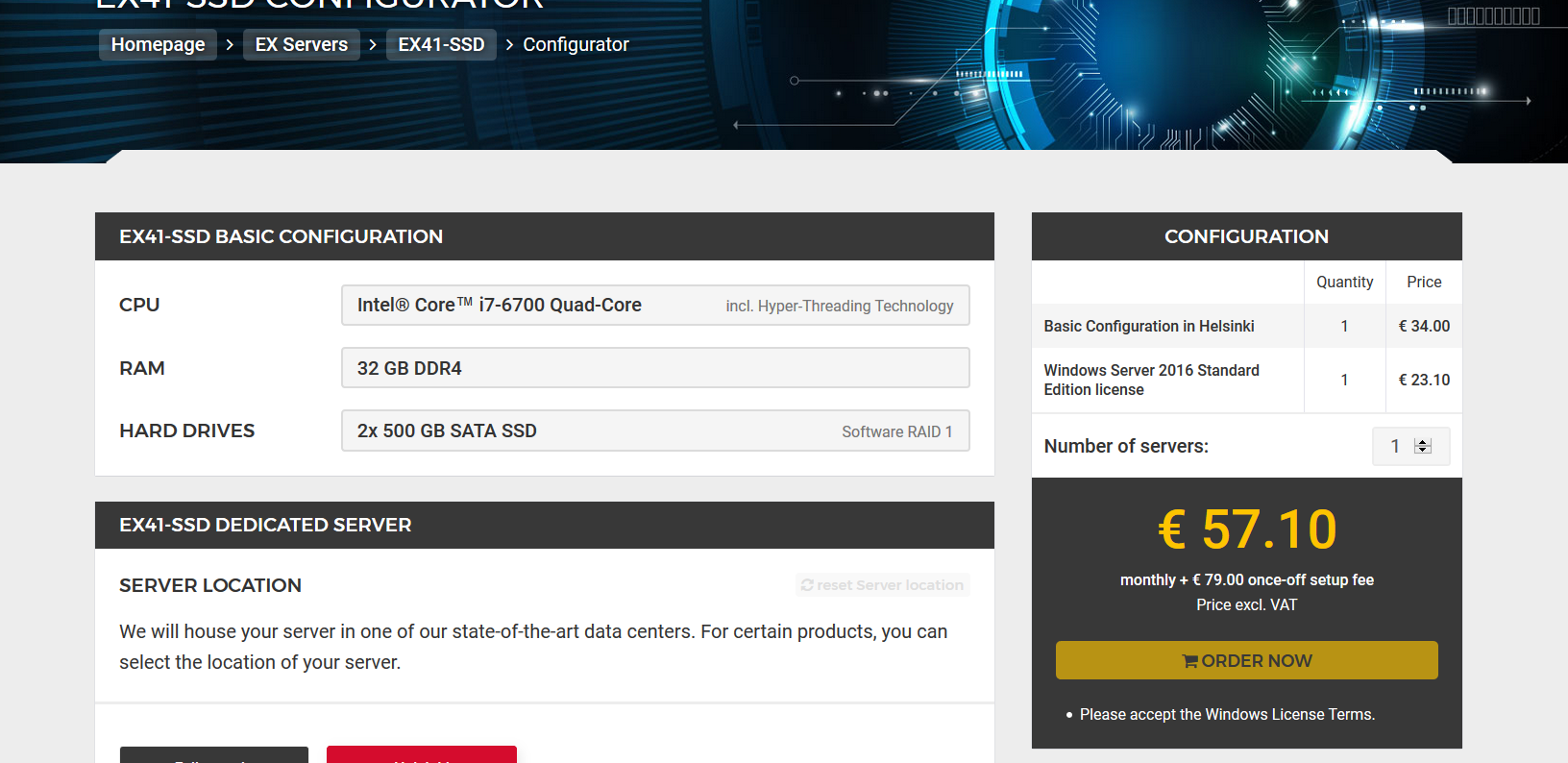Open the EX Servers breadcrumb
Image resolution: width=1568 pixels, height=763 pixels.
click(x=302, y=44)
